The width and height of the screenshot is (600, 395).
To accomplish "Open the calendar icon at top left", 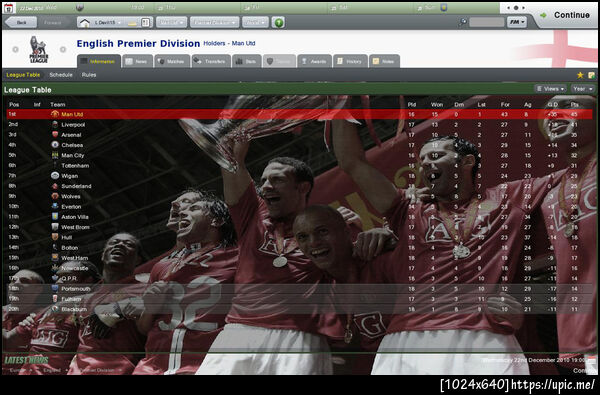I will click(9, 8).
